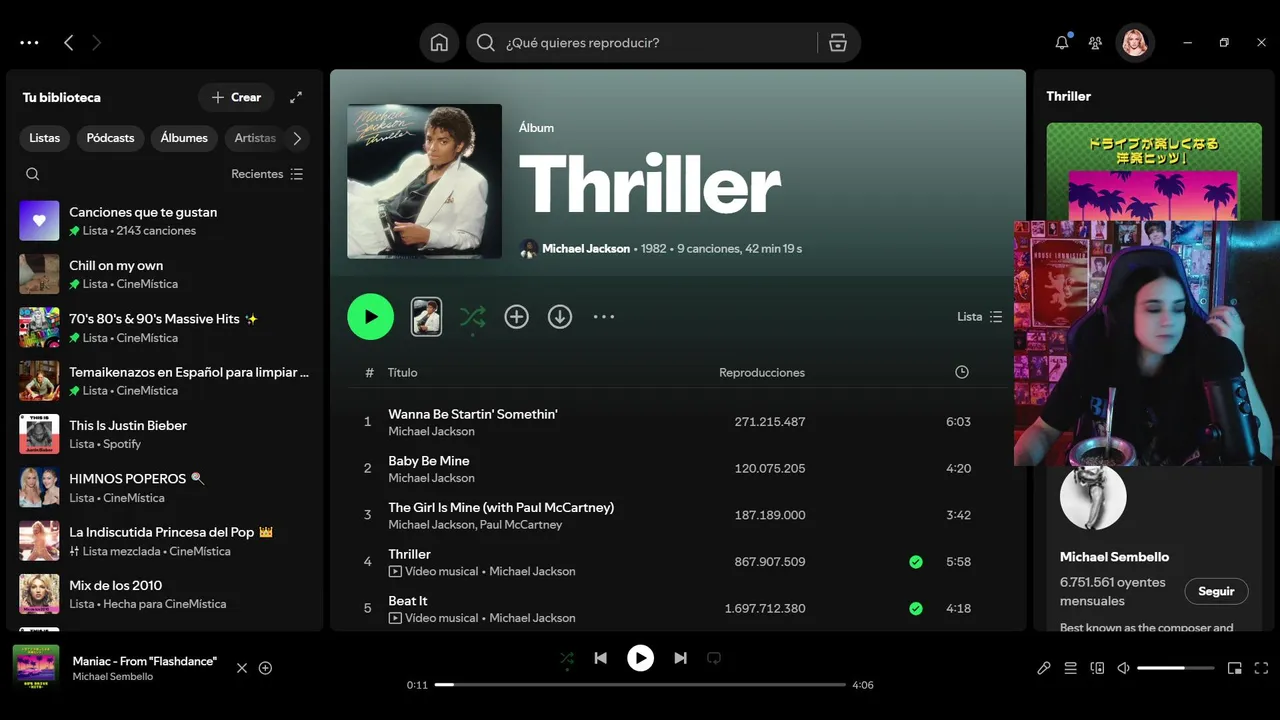Screen dimensions: 1280x720
Task: Open Friend Activity icon
Action: point(1095,43)
